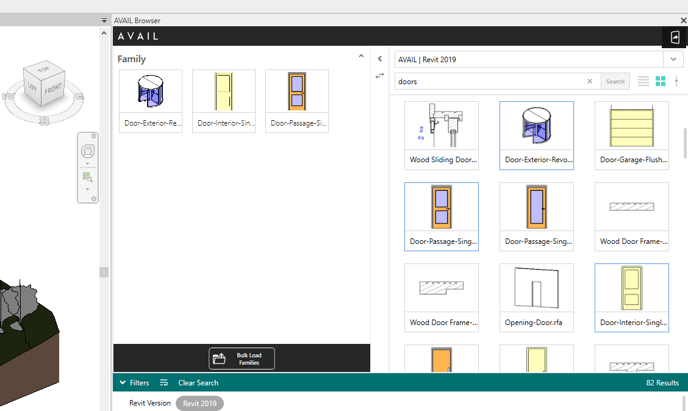The width and height of the screenshot is (688, 411).
Task: Click the view's vertical scrollbar thumb
Action: pos(104,272)
